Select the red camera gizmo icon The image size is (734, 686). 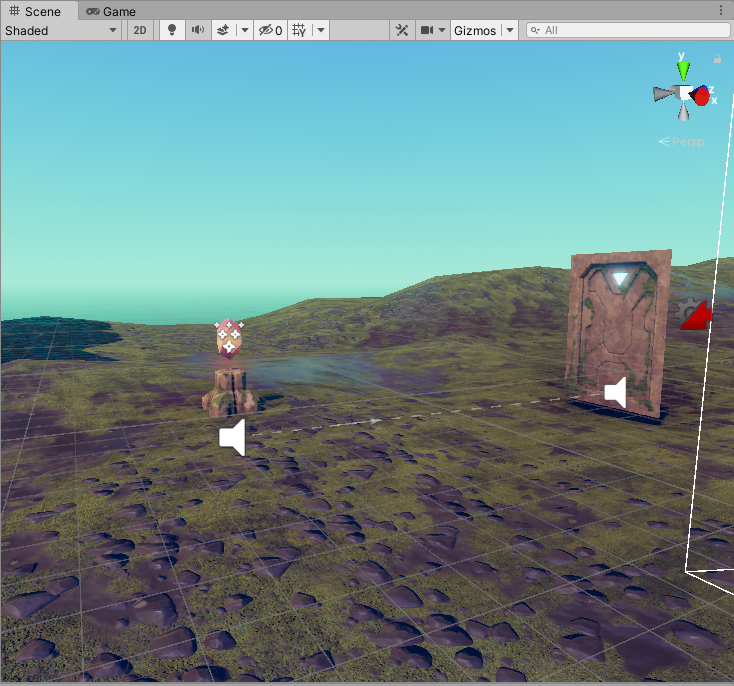coord(697,316)
